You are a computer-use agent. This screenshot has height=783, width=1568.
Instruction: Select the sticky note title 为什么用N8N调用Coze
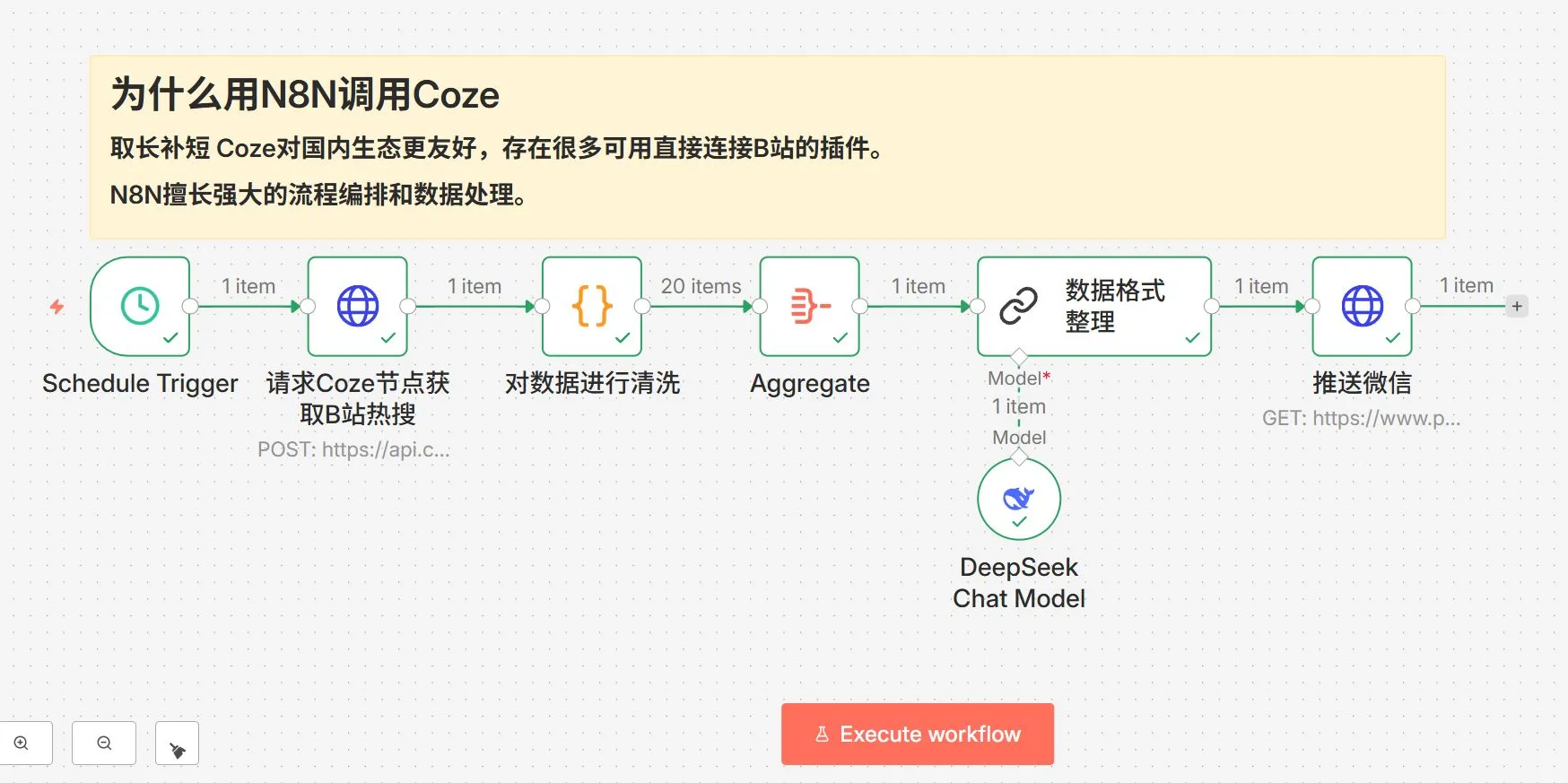coord(305,94)
